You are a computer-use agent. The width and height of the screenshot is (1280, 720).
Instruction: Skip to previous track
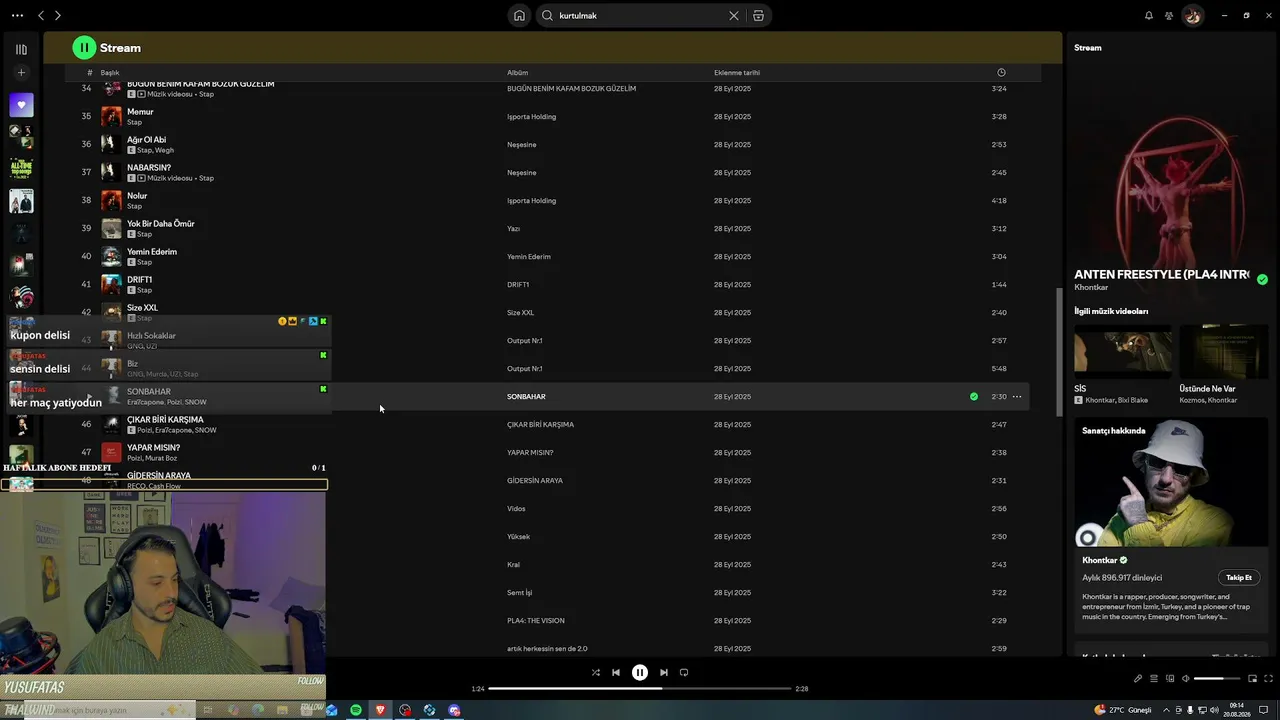pos(616,673)
